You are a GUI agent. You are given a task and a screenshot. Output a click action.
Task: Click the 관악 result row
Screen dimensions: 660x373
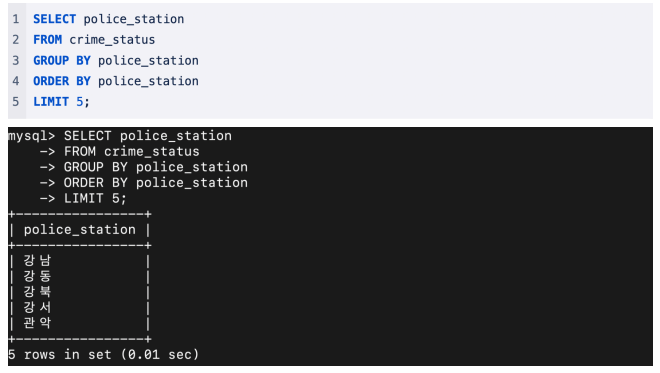tap(80, 323)
